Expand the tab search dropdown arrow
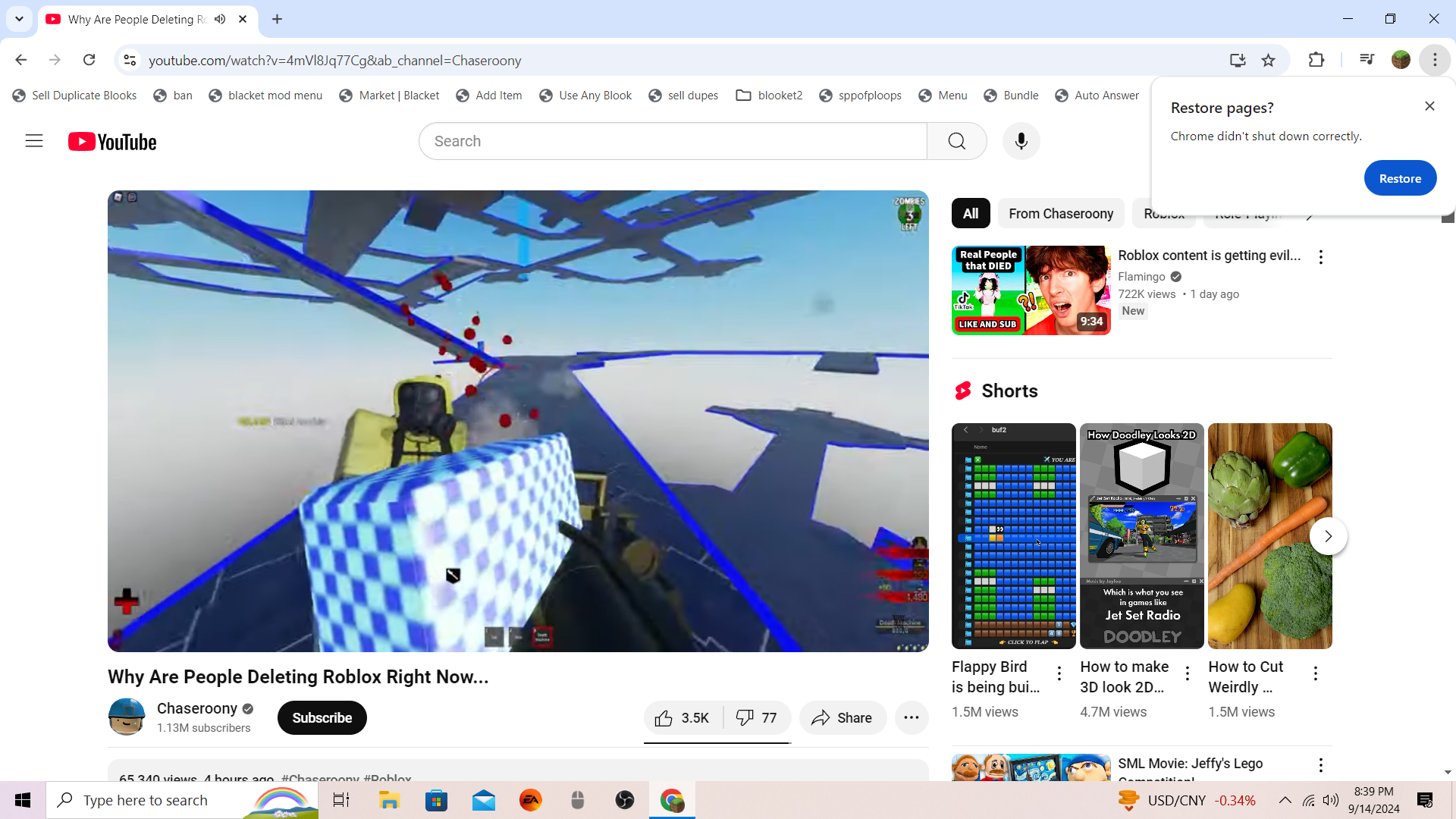Image resolution: width=1456 pixels, height=819 pixels. tap(19, 19)
